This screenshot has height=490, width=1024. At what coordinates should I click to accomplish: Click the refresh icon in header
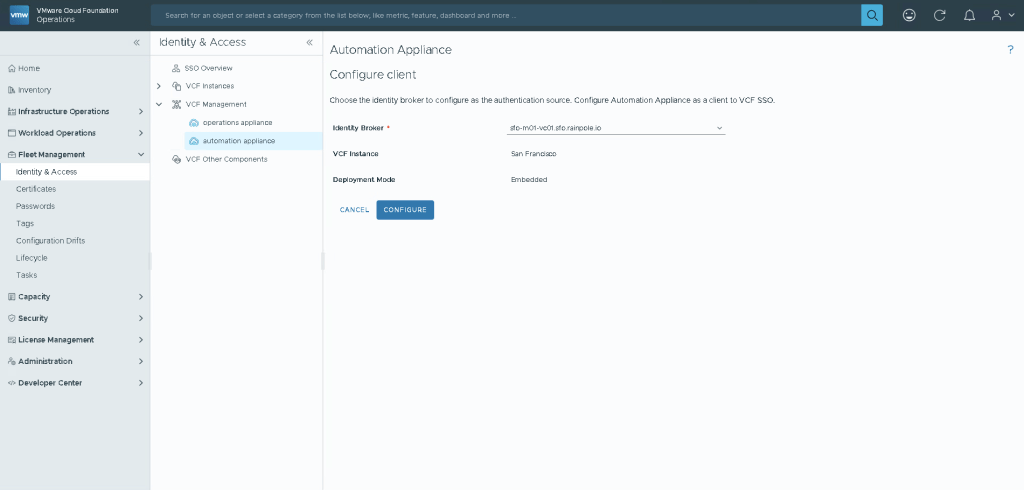939,15
